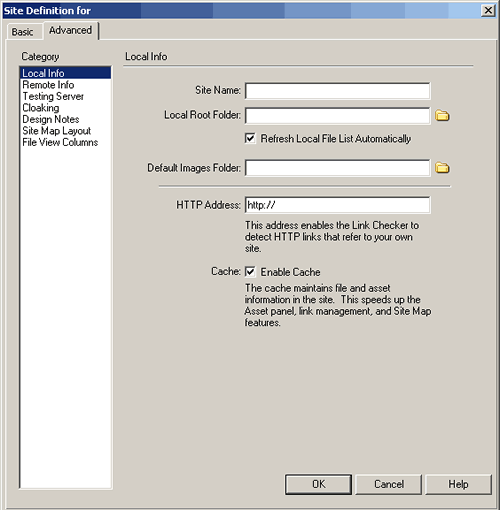Click the Cancel button
This screenshot has width=500, height=510.
(x=389, y=484)
